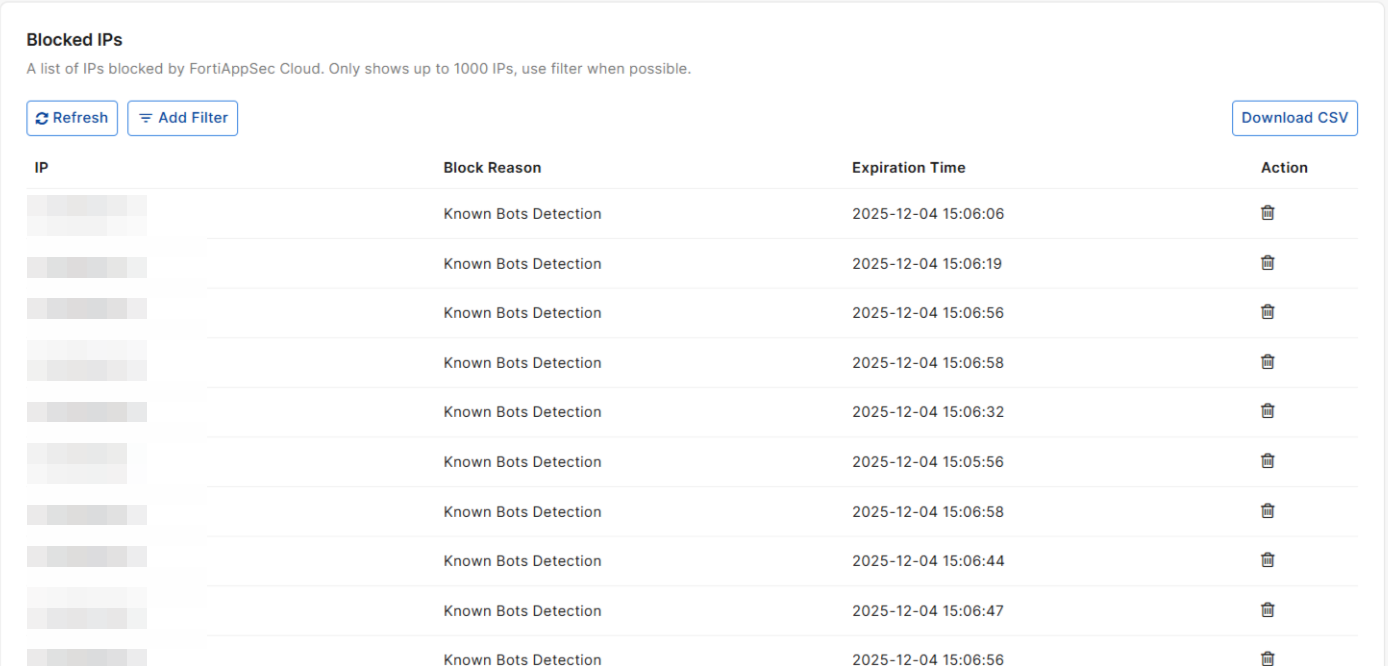Image resolution: width=1388 pixels, height=666 pixels.
Task: Delete the IP expiring at 15:06:44
Action: pyautogui.click(x=1267, y=560)
